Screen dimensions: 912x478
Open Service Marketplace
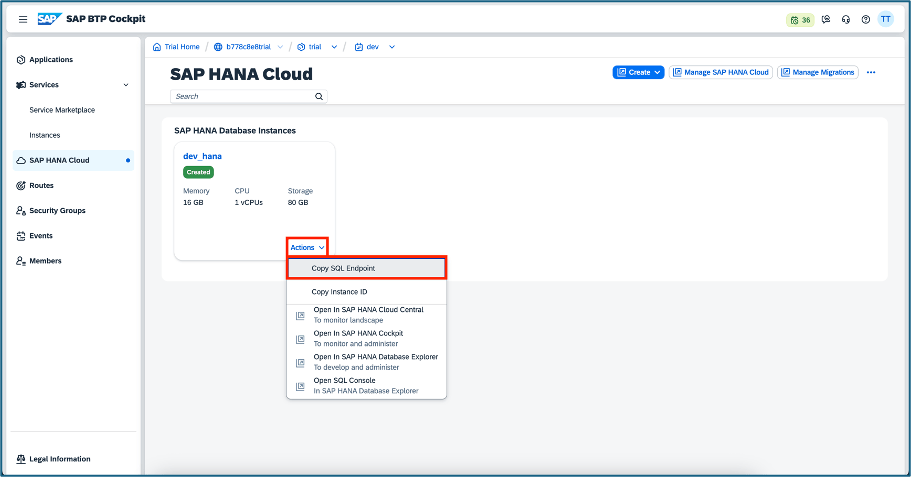click(x=62, y=110)
